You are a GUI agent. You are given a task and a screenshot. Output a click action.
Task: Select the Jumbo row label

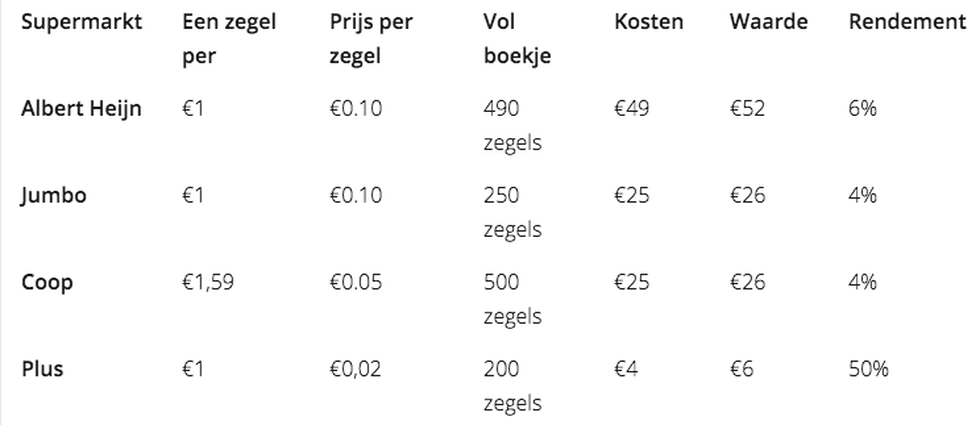click(x=54, y=196)
